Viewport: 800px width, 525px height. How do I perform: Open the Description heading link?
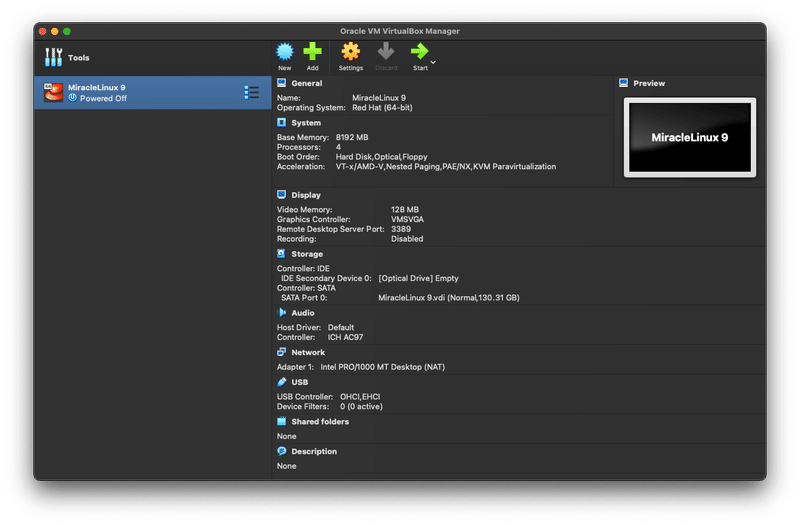coord(314,452)
